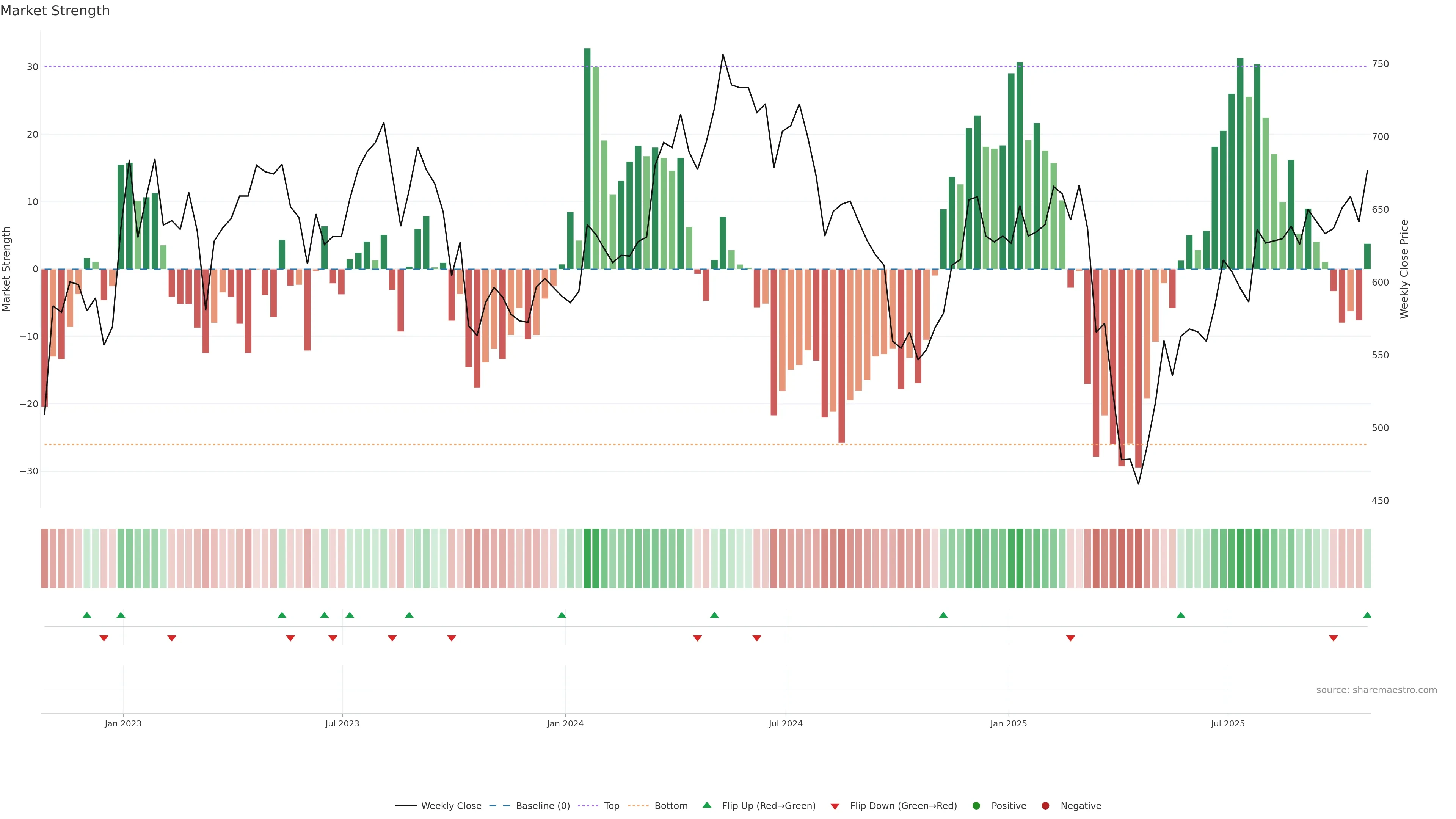Click the Weekly Close Price axis title

1404,269
